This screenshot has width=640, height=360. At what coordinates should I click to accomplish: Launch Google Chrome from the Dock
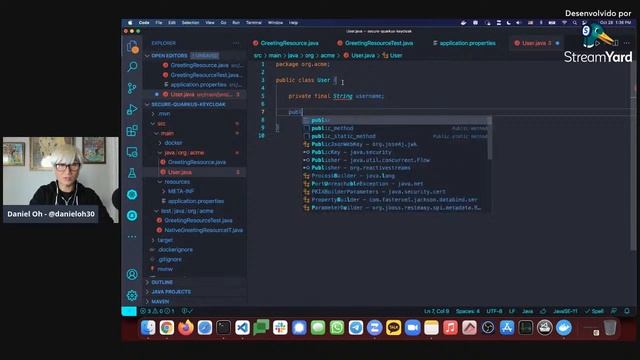point(167,328)
